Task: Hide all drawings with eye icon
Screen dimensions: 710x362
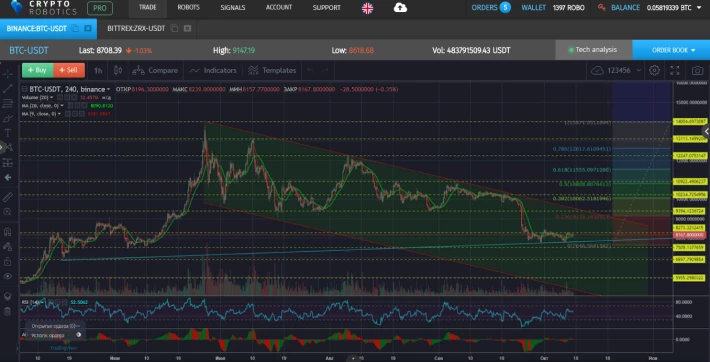Action: pos(8,276)
